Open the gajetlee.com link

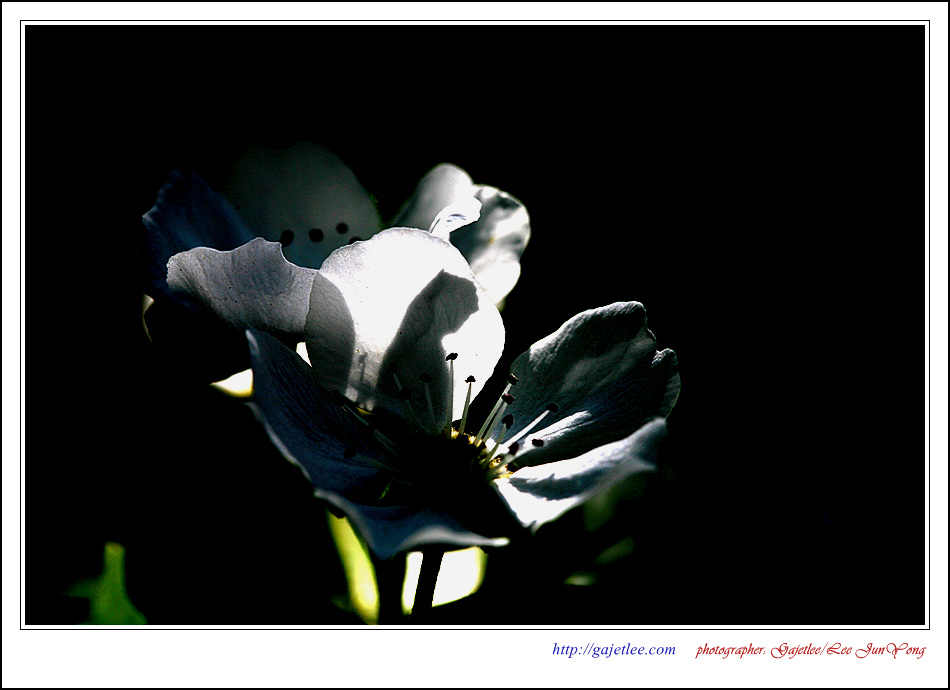click(613, 650)
